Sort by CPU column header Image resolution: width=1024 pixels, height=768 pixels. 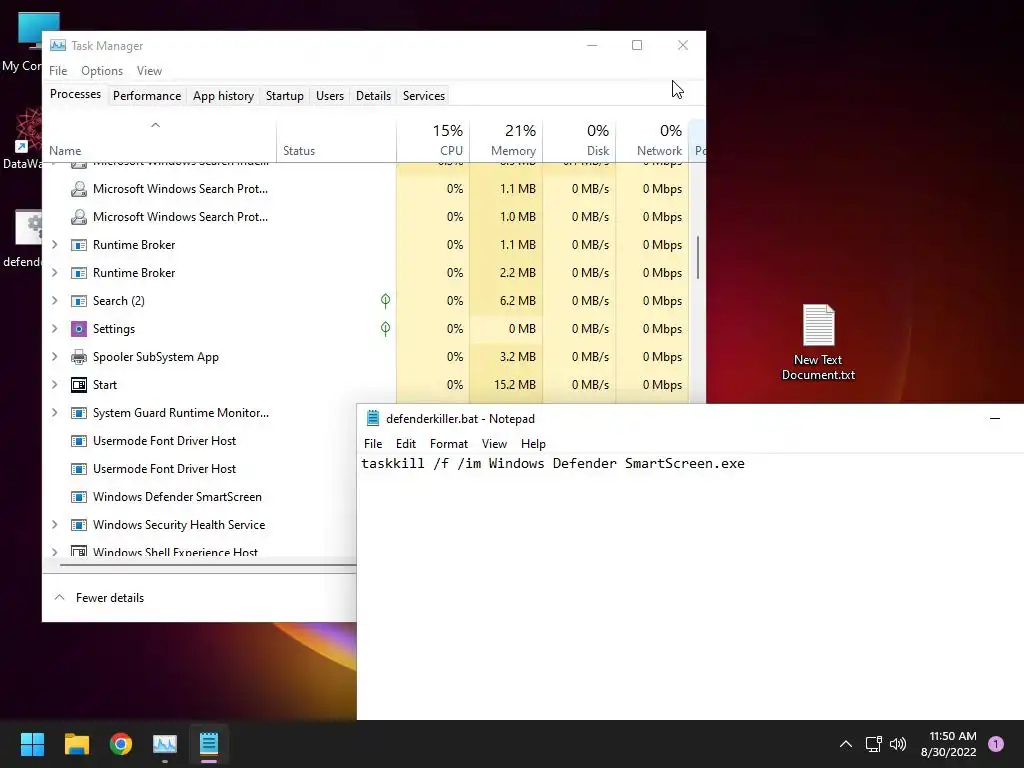[x=433, y=140]
